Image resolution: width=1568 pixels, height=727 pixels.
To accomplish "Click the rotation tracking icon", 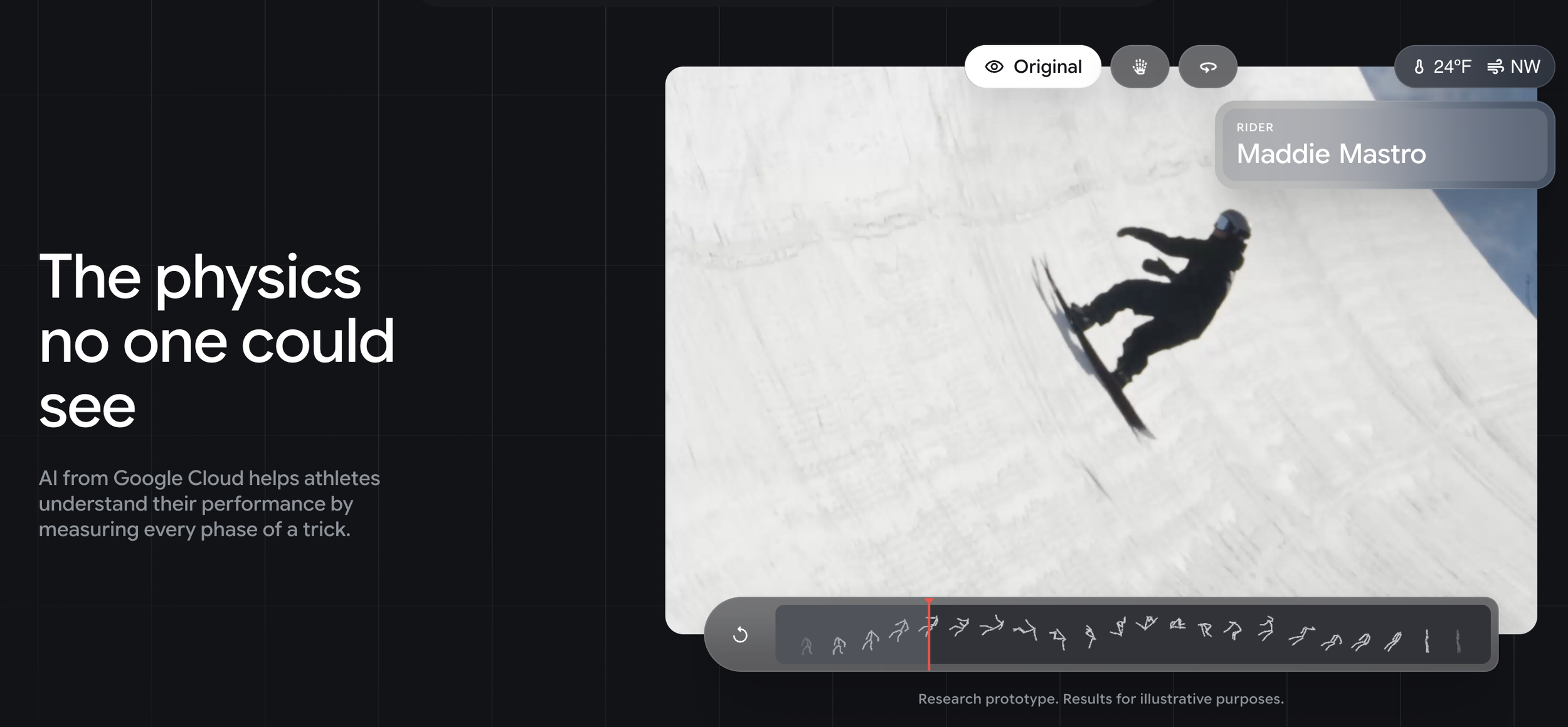I will pyautogui.click(x=1208, y=66).
